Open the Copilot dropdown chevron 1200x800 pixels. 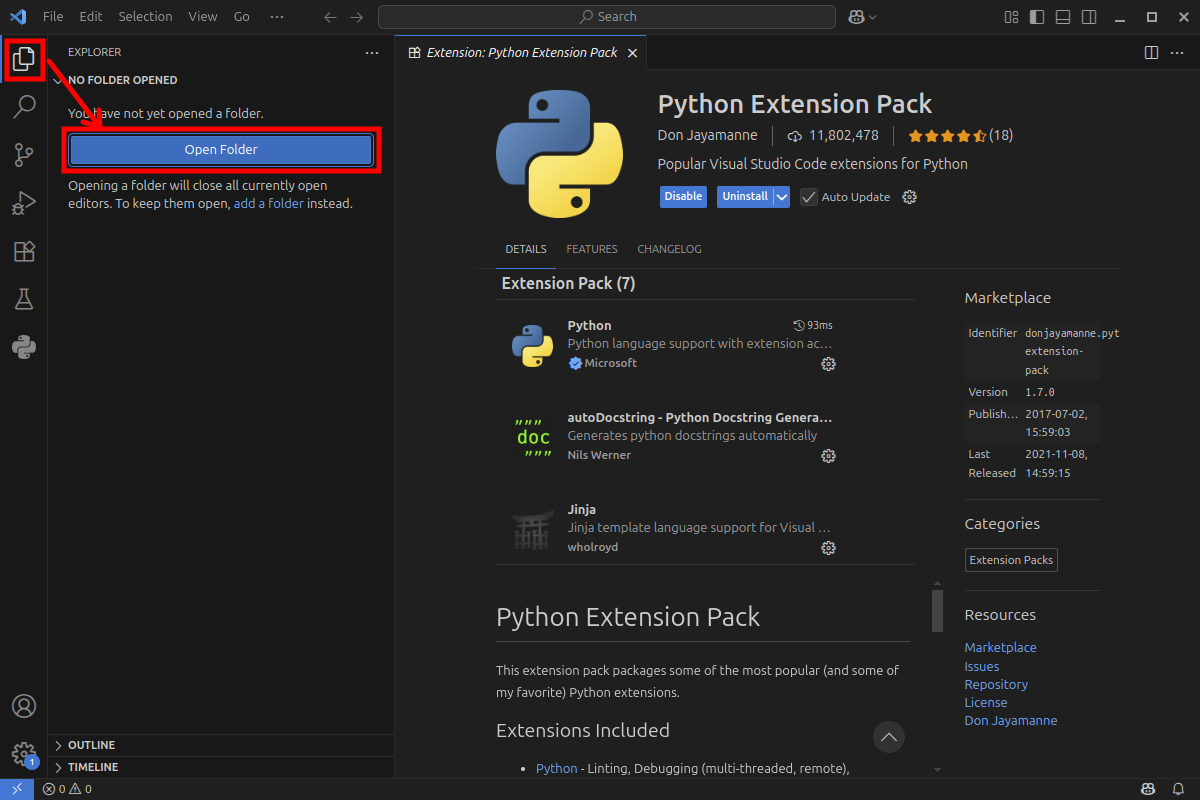873,17
